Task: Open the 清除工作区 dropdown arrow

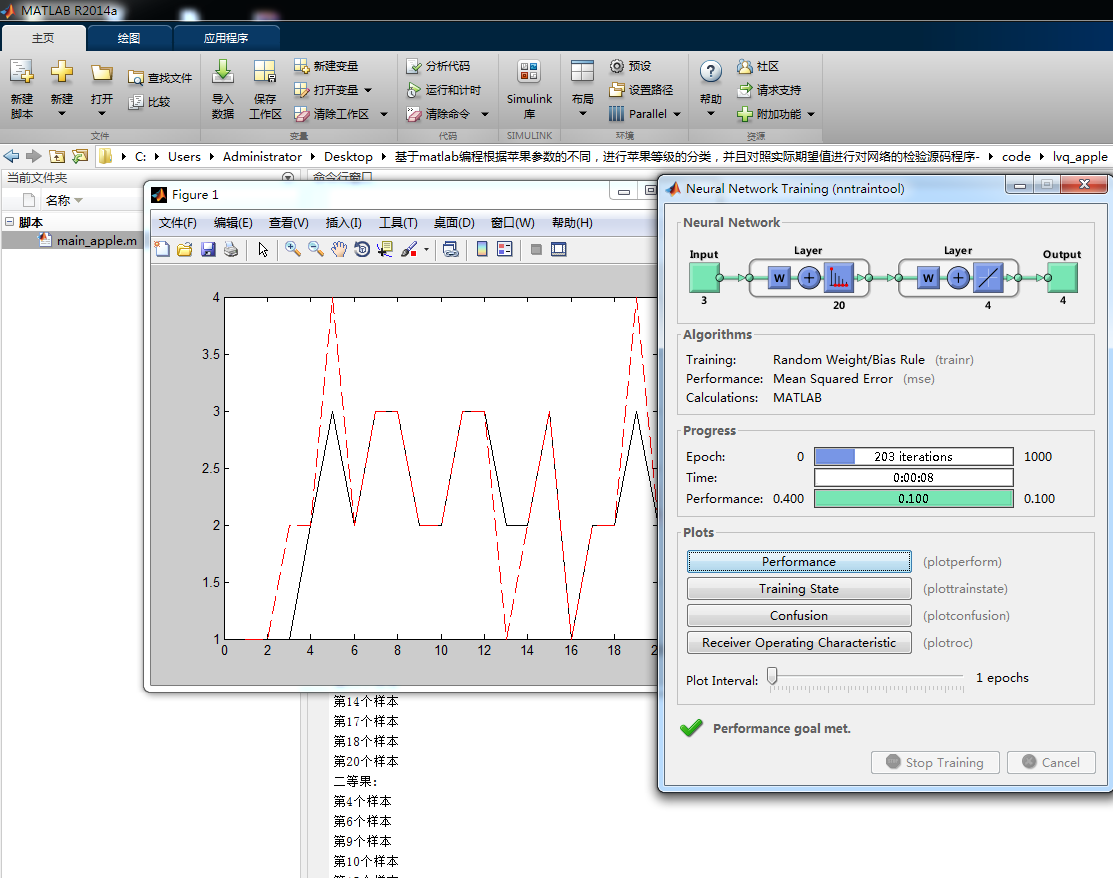Action: point(384,114)
